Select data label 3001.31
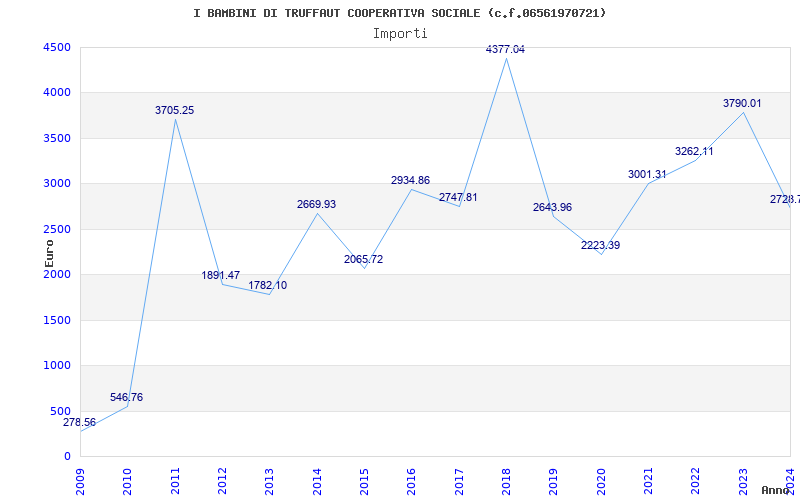 (647, 174)
